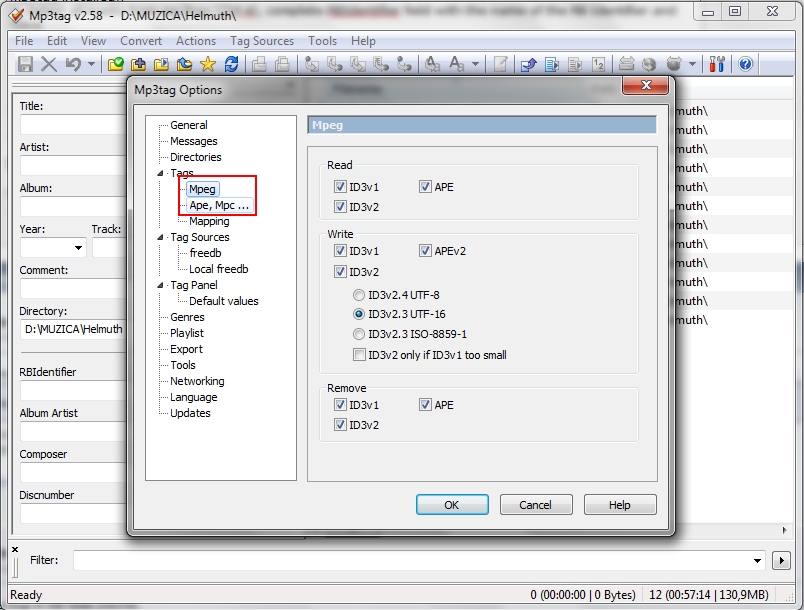Screen dimensions: 804x610
Task: Uncheck ID3v1 in the Read group
Action: [x=340, y=187]
